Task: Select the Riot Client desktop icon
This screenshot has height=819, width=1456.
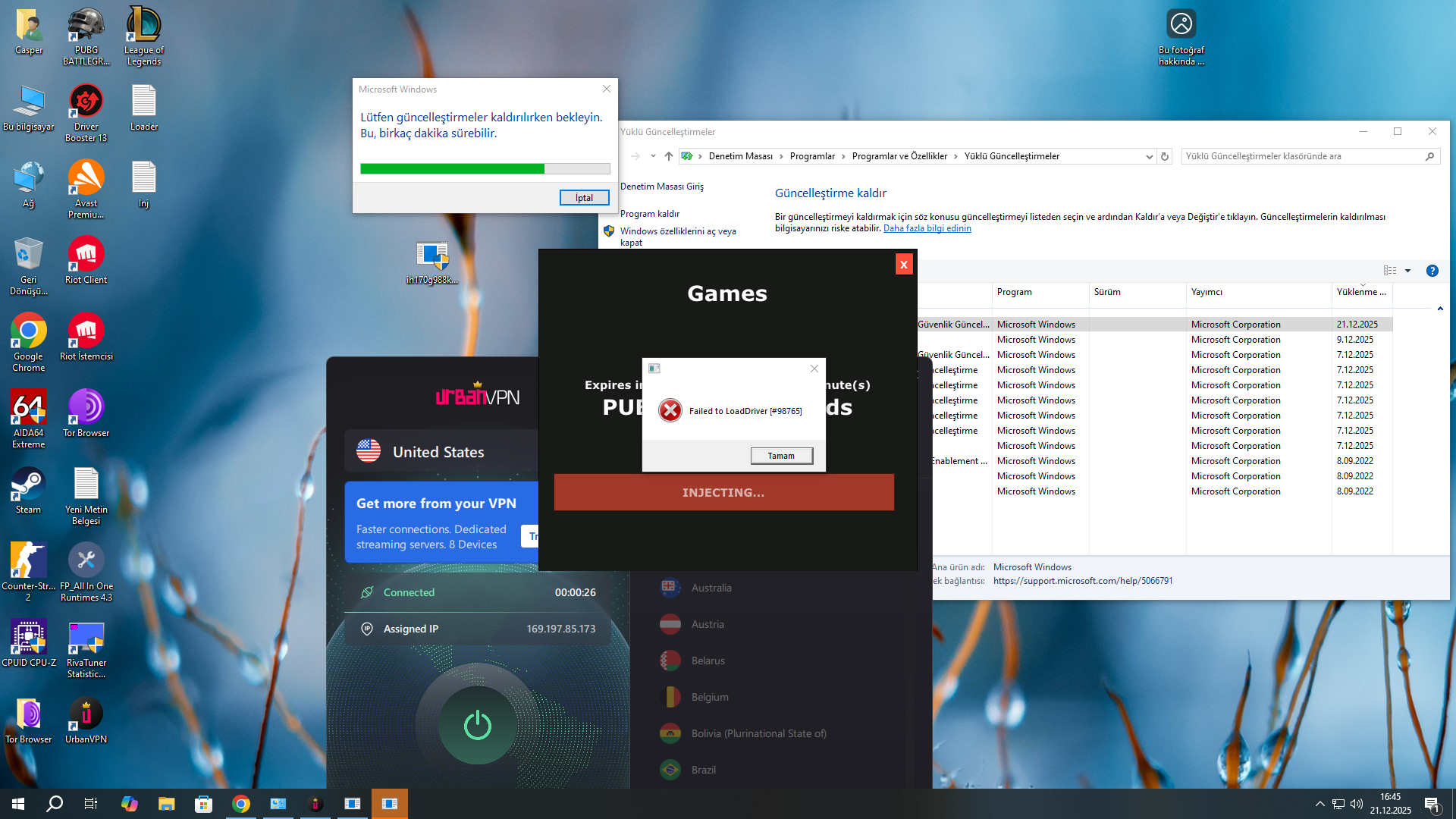Action: [x=86, y=261]
